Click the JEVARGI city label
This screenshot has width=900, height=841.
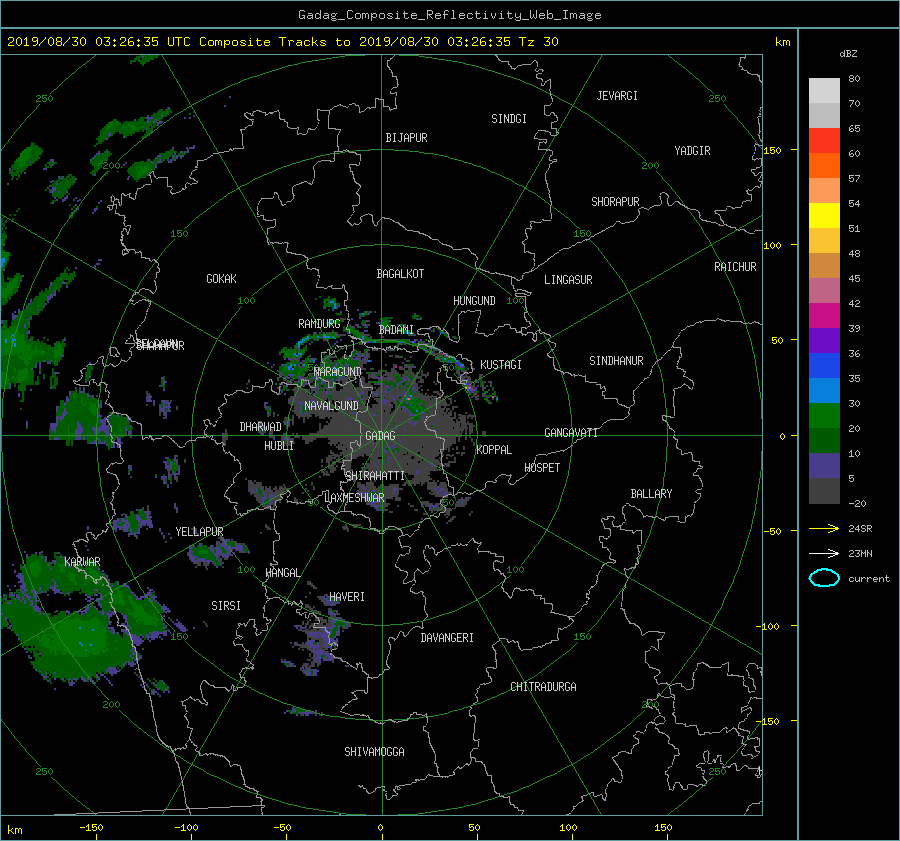(617, 95)
